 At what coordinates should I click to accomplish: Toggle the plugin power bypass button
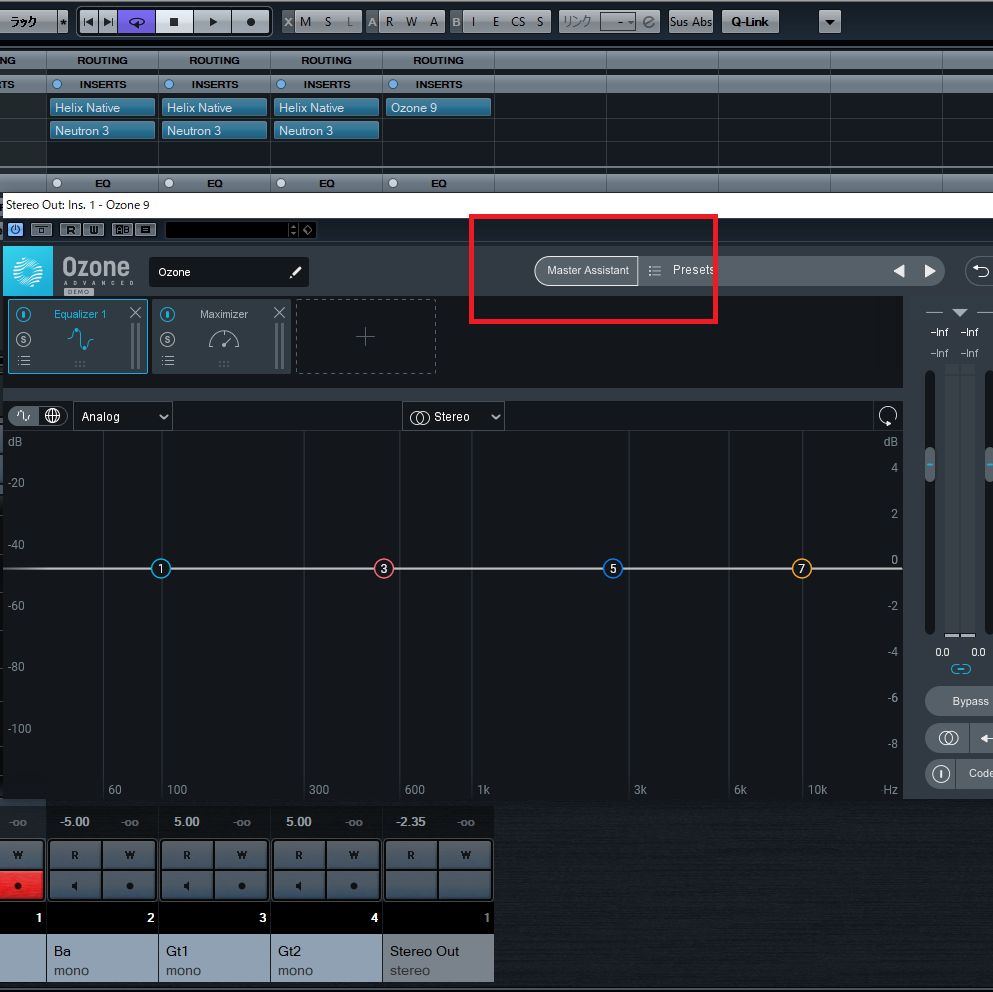[x=16, y=229]
